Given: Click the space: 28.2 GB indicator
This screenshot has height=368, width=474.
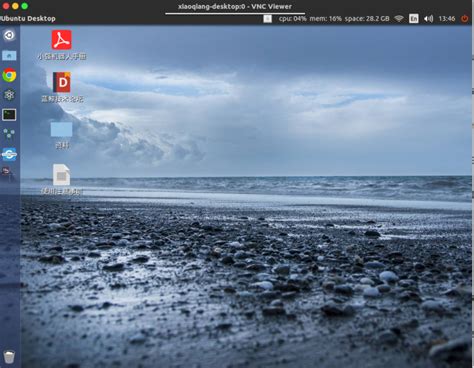Looking at the screenshot, I should 367,19.
